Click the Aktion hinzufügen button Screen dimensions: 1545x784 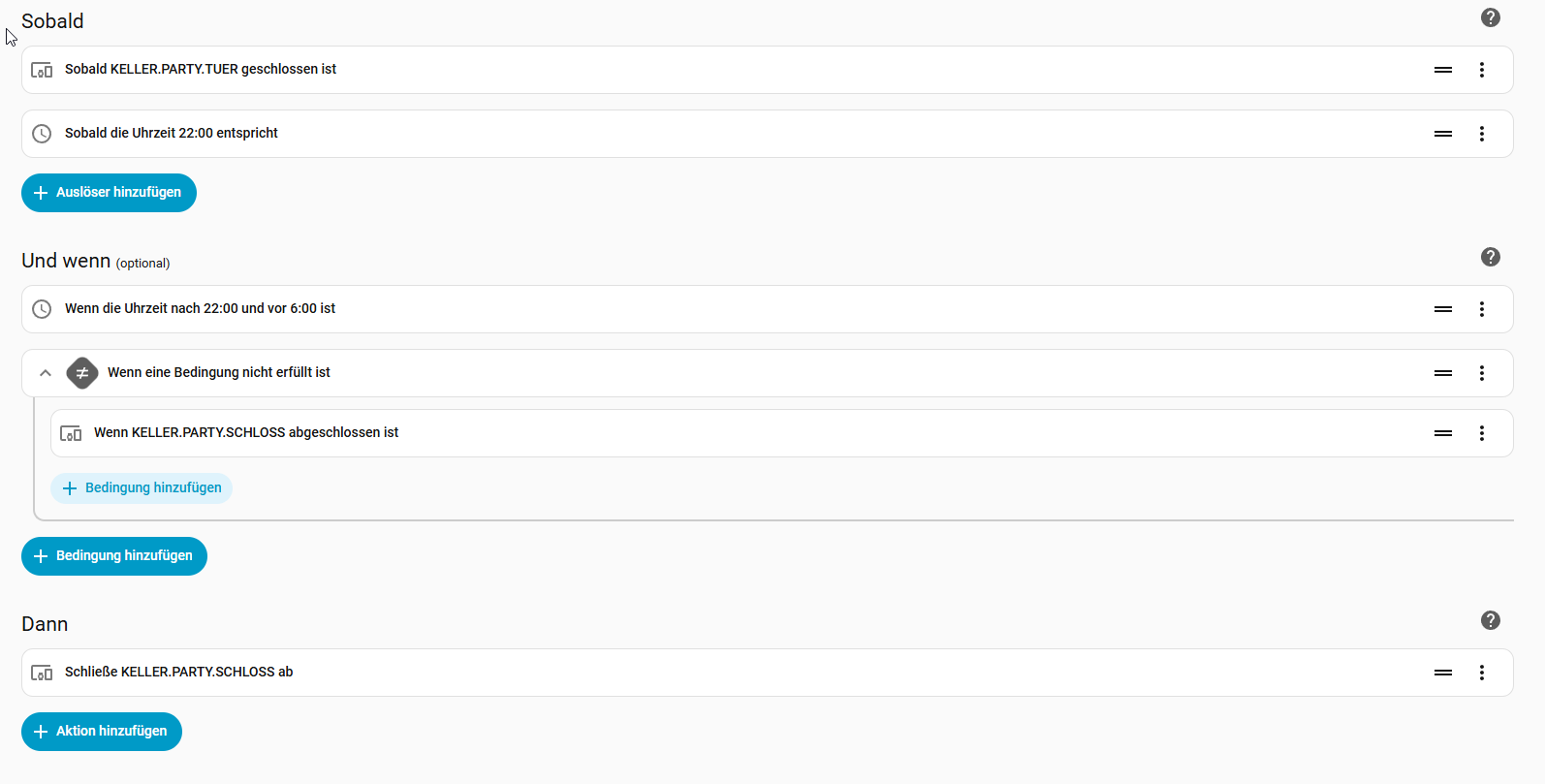click(x=102, y=732)
